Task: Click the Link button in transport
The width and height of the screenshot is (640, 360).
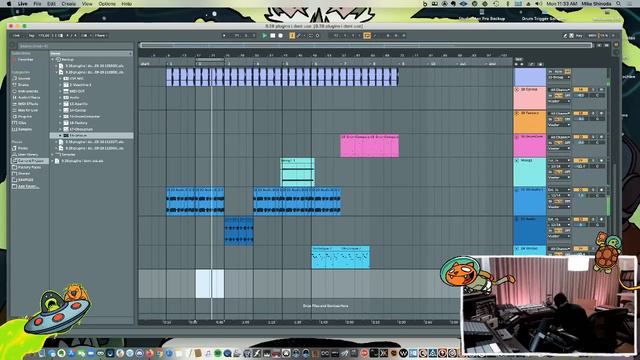Action: pyautogui.click(x=16, y=36)
